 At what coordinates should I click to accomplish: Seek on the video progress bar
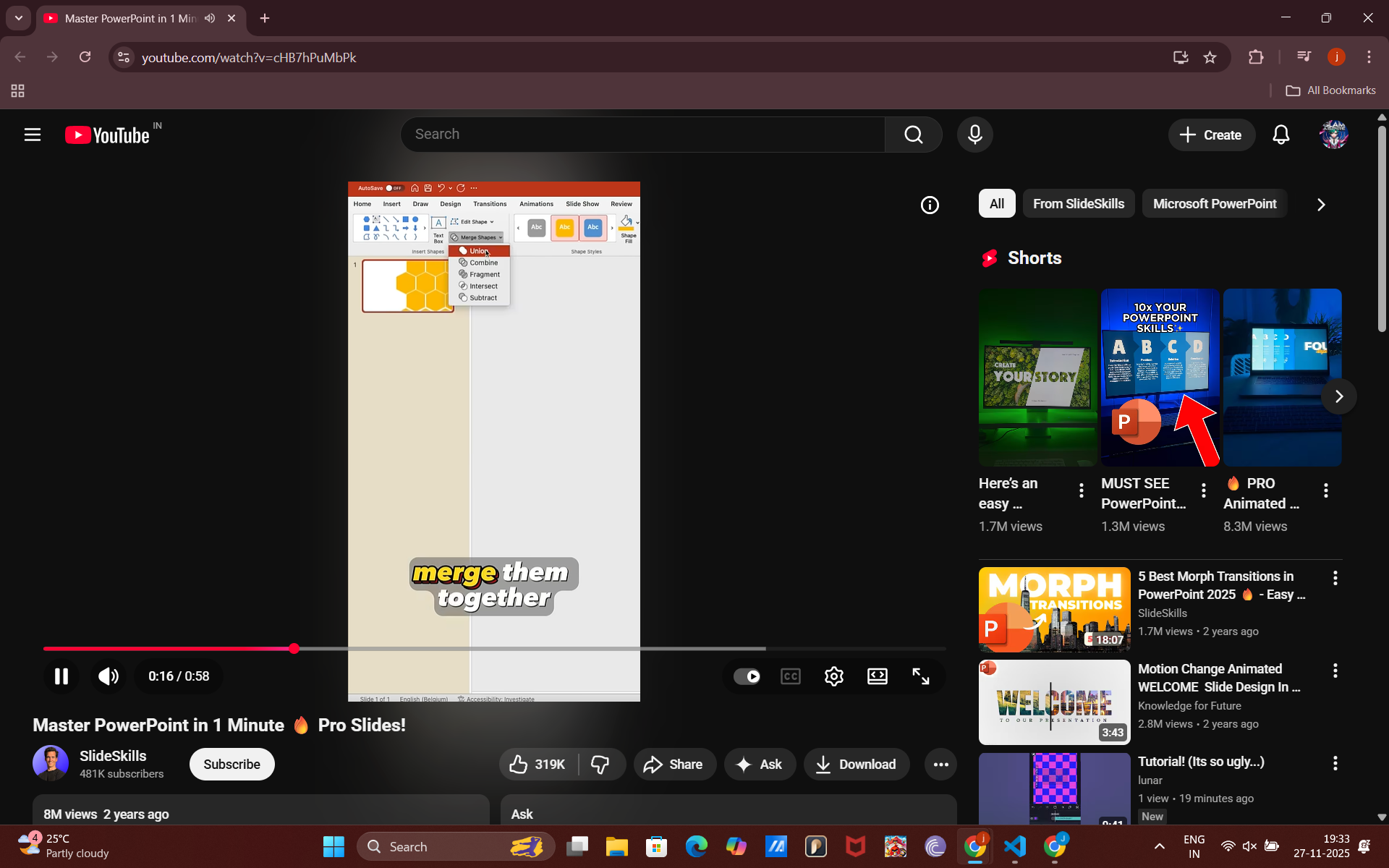[x=506, y=649]
